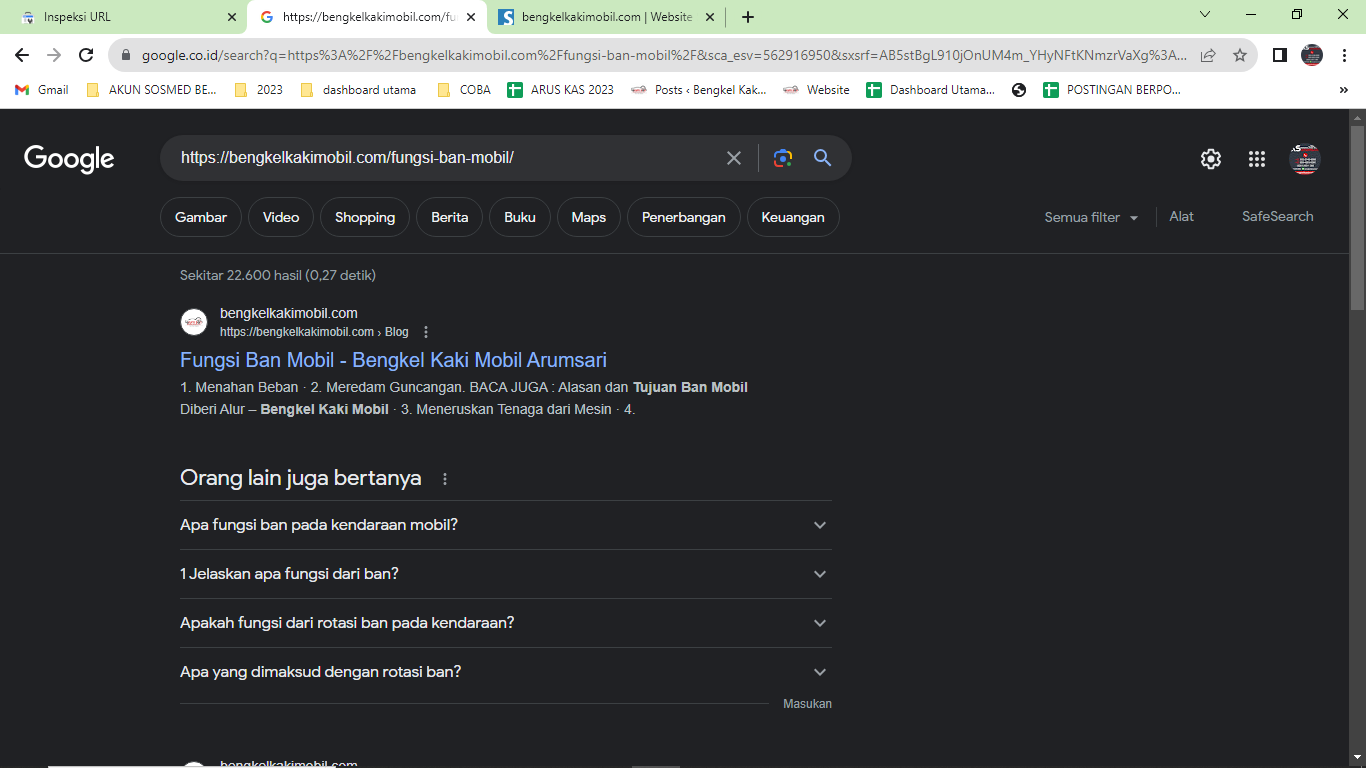Close the bengkelkakimobil.com Website tab
This screenshot has width=1366, height=768.
pyautogui.click(x=710, y=17)
